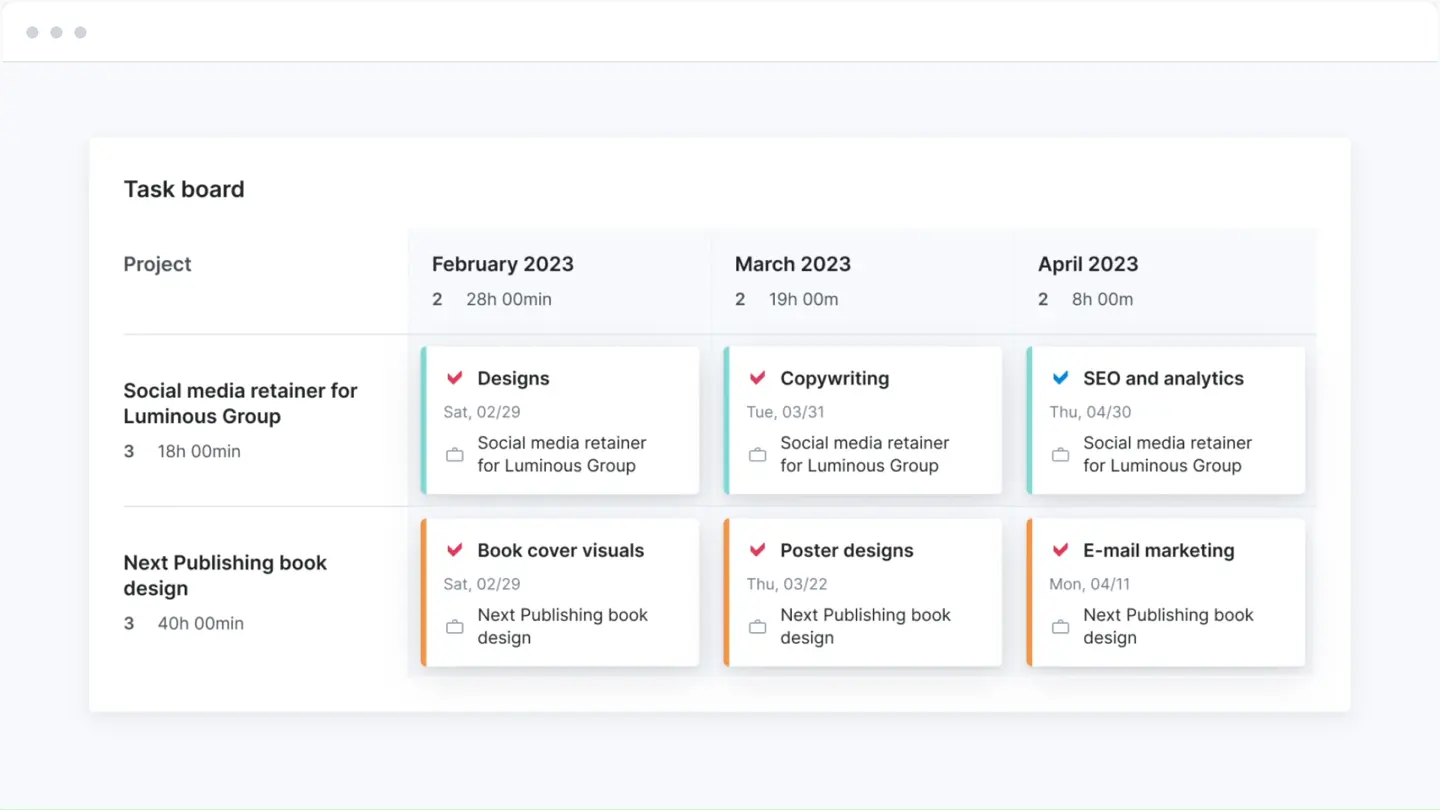Open the Next Publishing book design project
1440x810 pixels.
224,575
